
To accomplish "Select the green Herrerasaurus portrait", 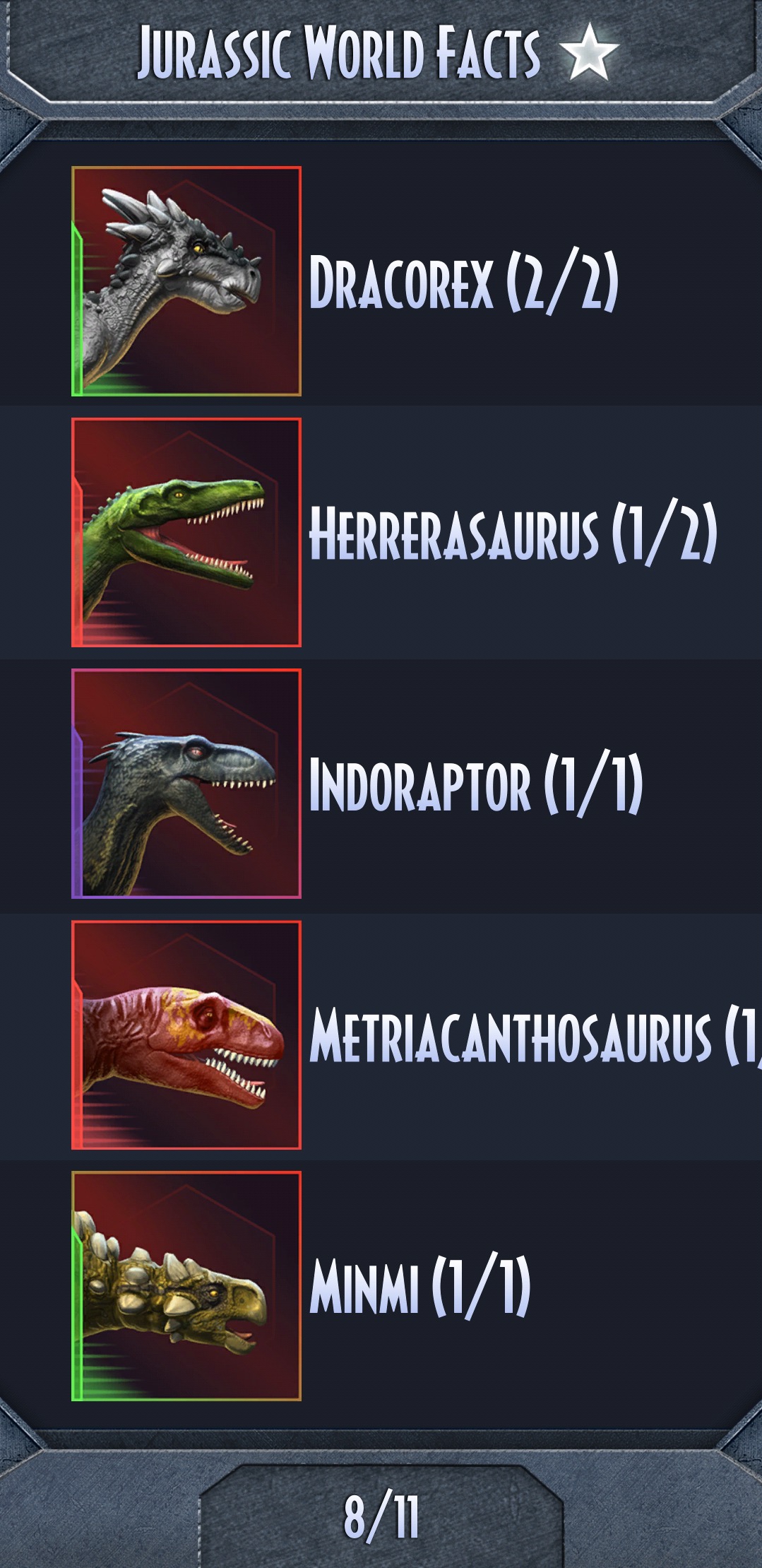I will 186,532.
